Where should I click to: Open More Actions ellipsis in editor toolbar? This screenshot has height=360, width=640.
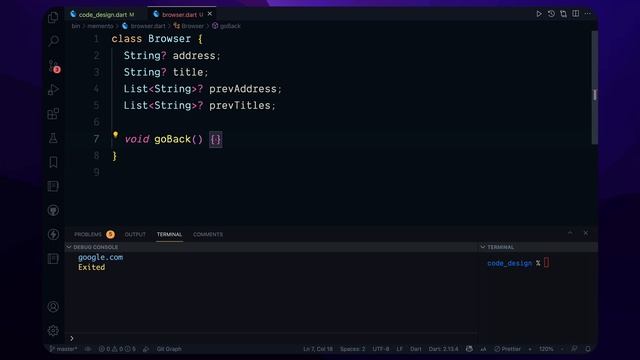pos(588,14)
